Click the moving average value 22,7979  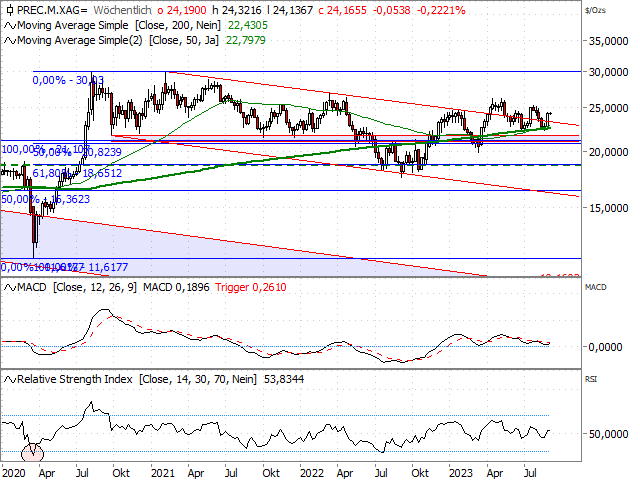click(x=246, y=40)
